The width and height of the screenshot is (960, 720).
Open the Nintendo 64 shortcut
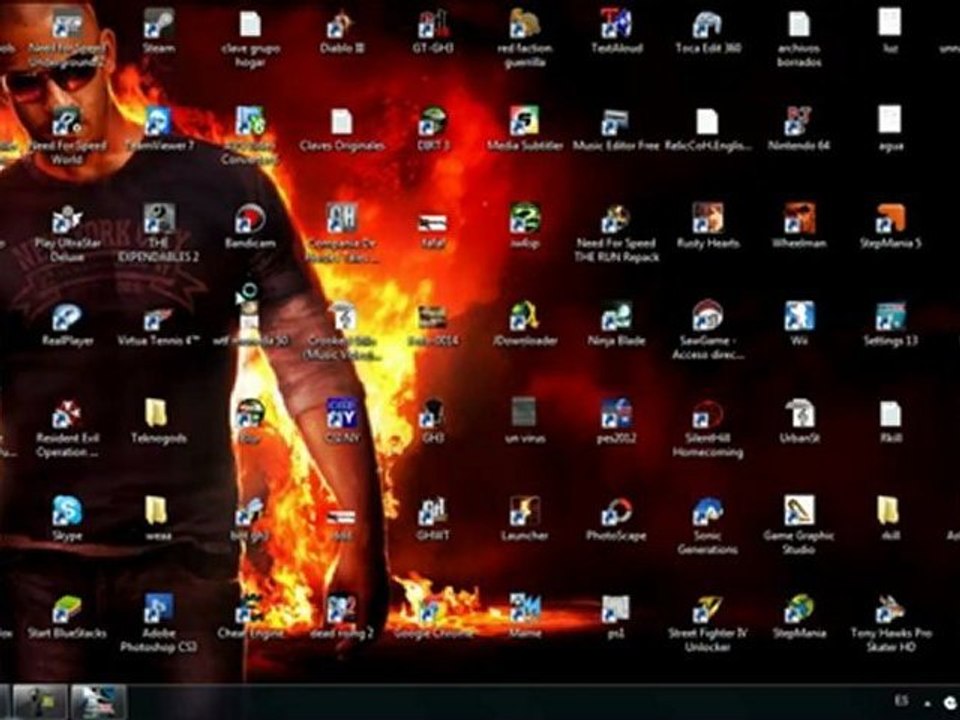798,129
